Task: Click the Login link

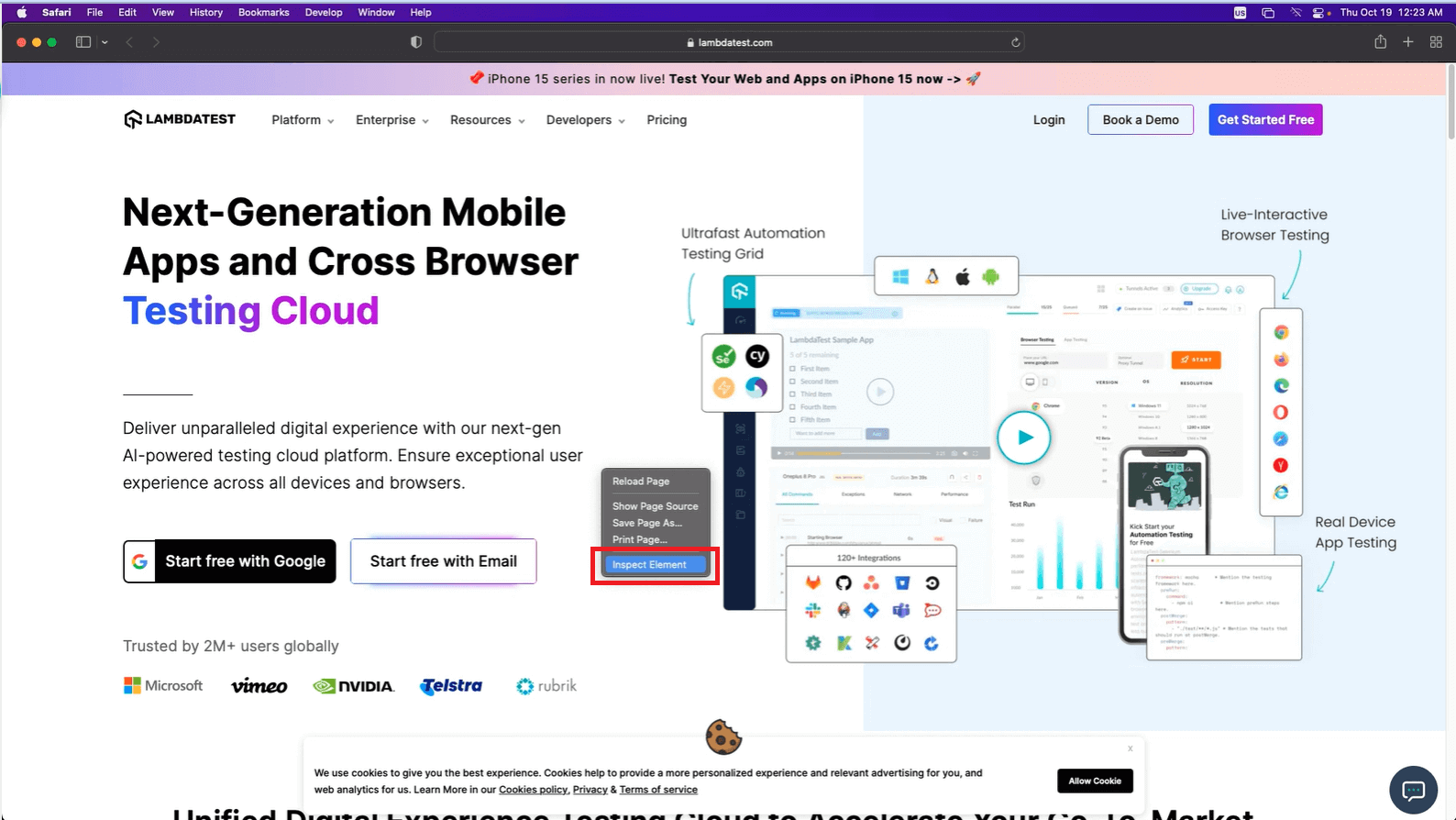Action: click(x=1049, y=120)
